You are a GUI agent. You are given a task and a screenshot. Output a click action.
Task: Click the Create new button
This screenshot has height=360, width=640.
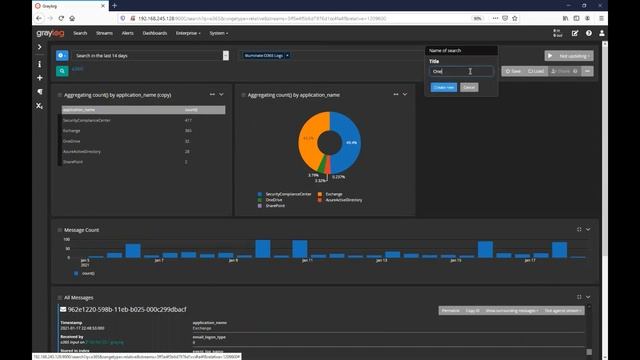point(444,87)
